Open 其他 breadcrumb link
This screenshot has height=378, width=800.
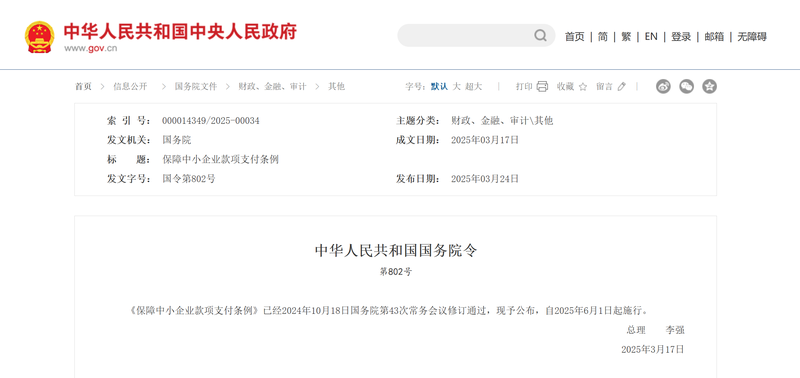pos(336,87)
